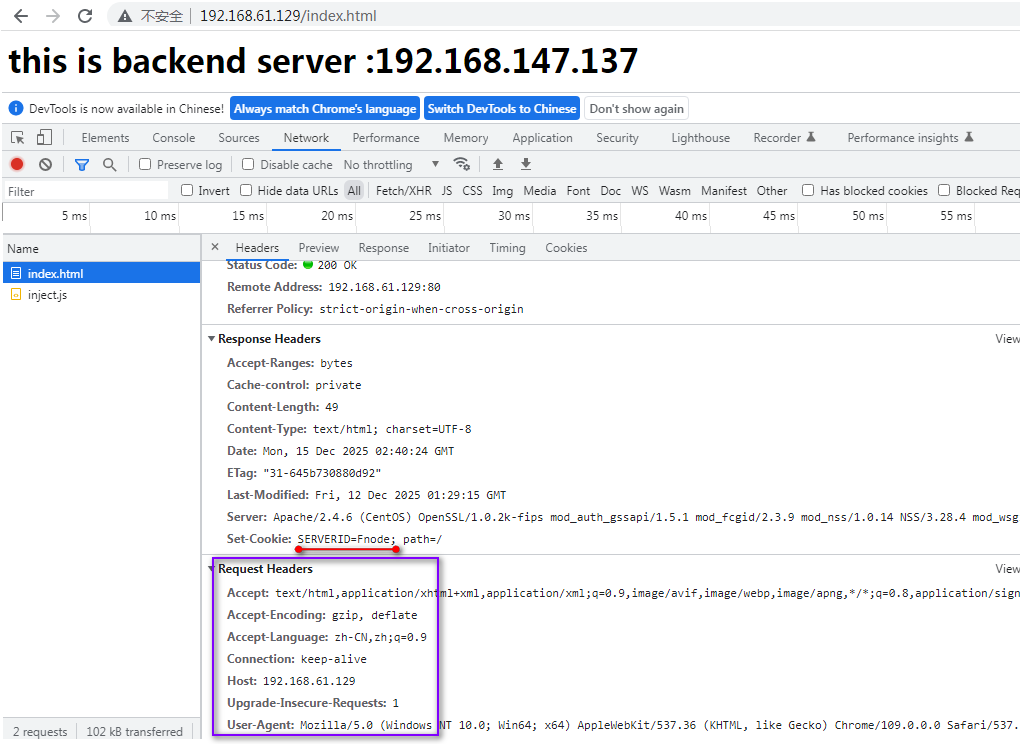Select the inject.js request row
The image size is (1020, 744).
101,295
